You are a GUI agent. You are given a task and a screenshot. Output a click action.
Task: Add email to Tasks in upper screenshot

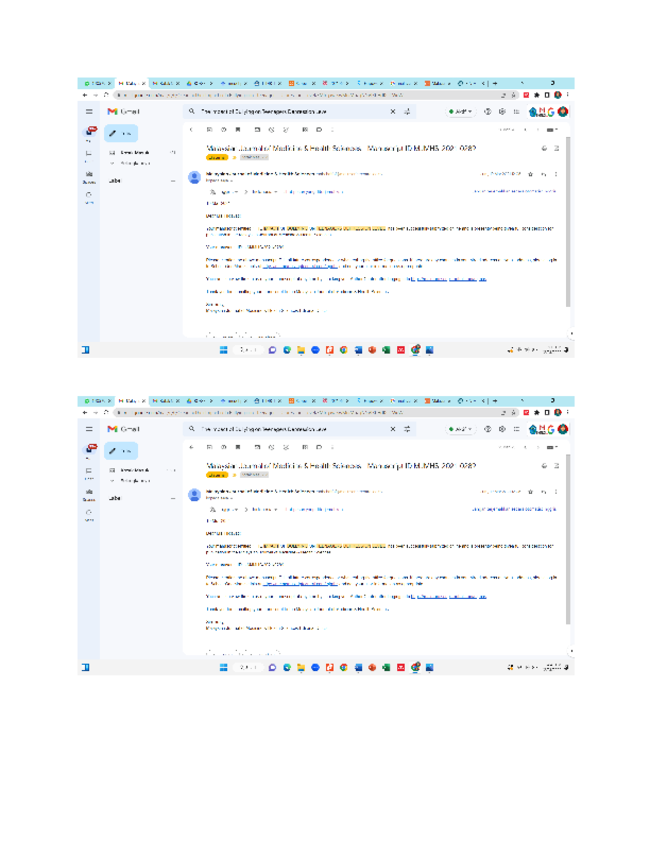tap(286, 130)
